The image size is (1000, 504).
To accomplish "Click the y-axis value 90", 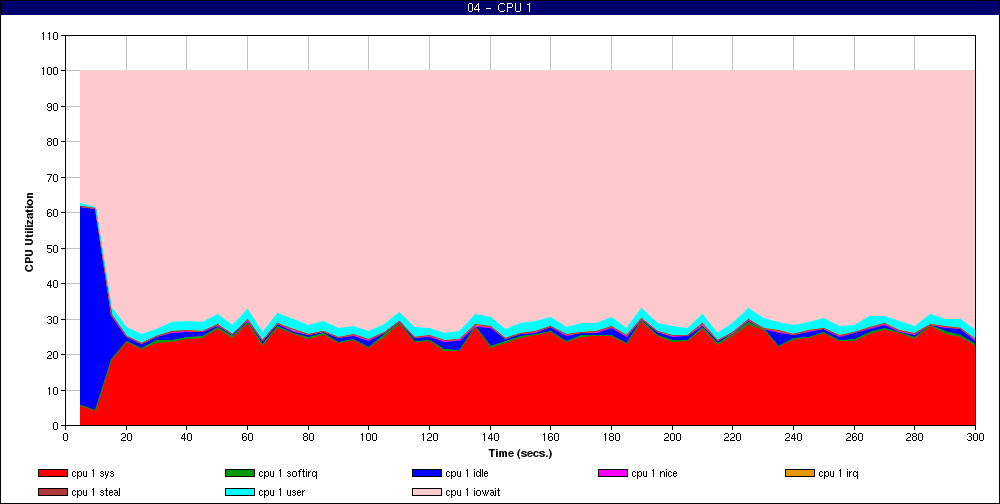I will click(x=54, y=107).
